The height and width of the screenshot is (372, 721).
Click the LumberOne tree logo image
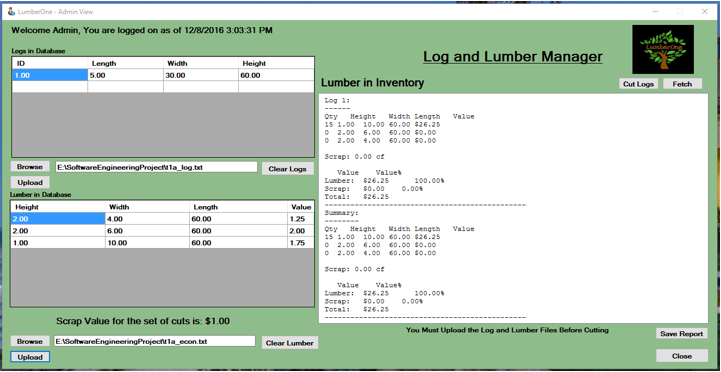coord(663,49)
